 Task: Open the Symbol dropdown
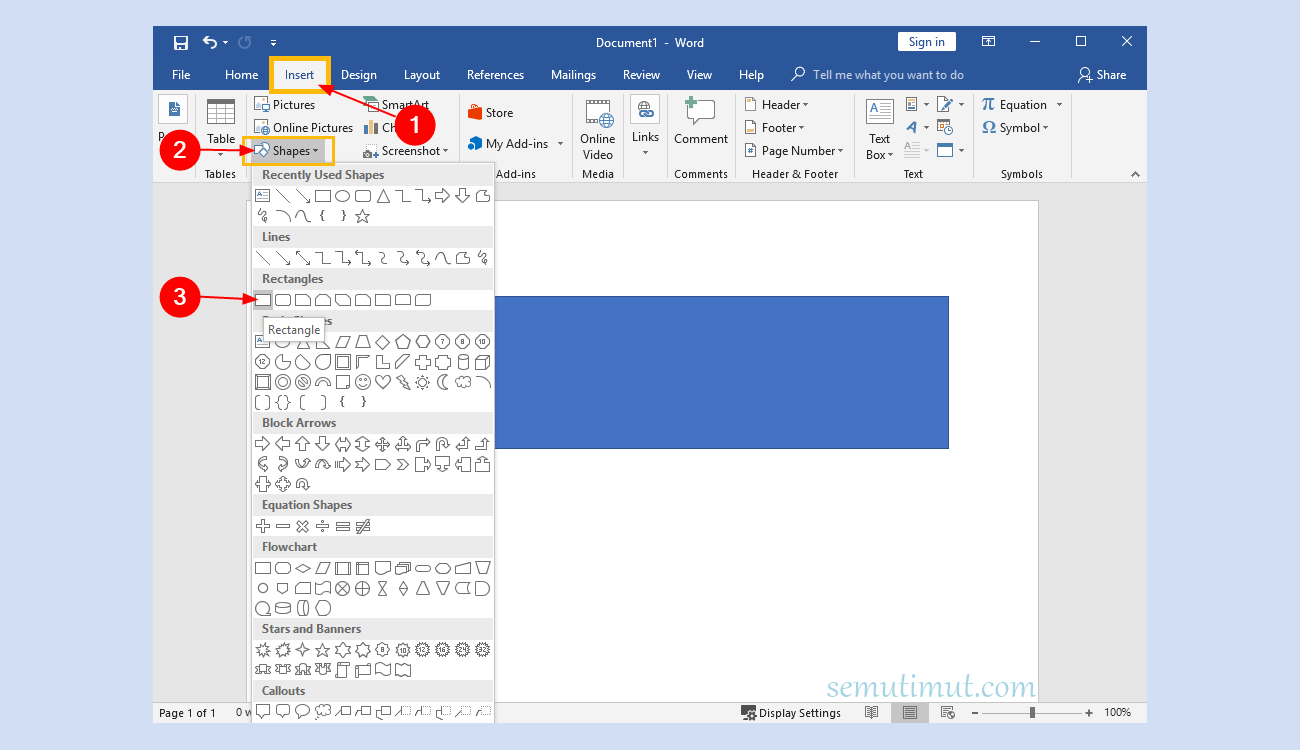click(1015, 127)
